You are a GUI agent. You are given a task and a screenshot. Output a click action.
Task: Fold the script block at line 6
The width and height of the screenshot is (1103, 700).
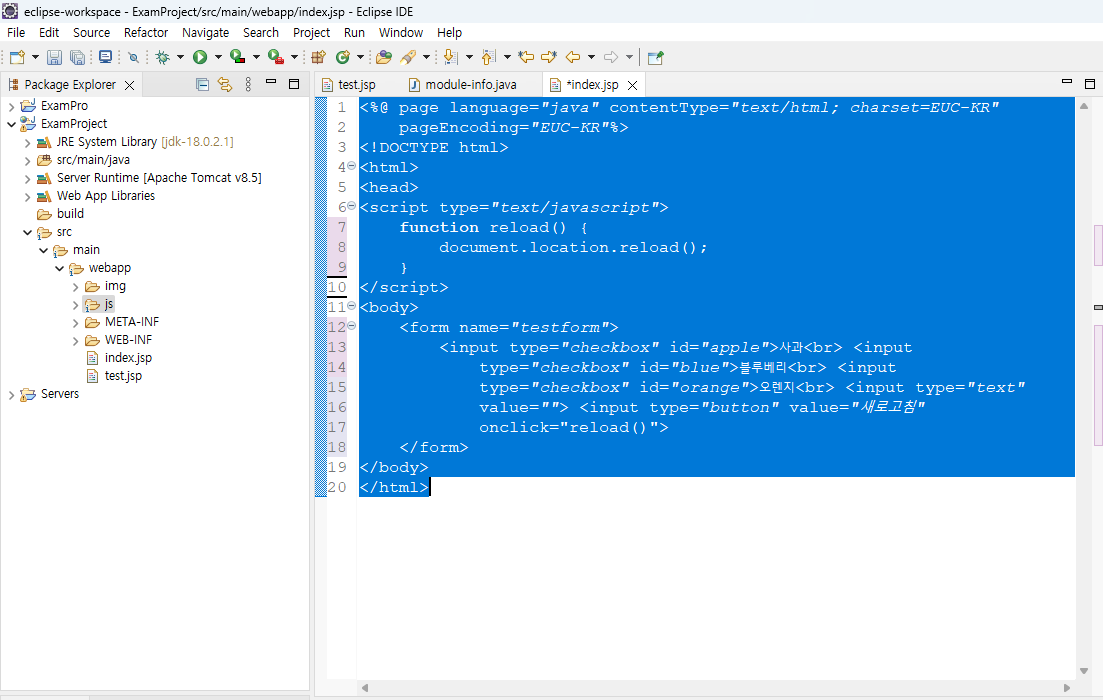tap(352, 206)
